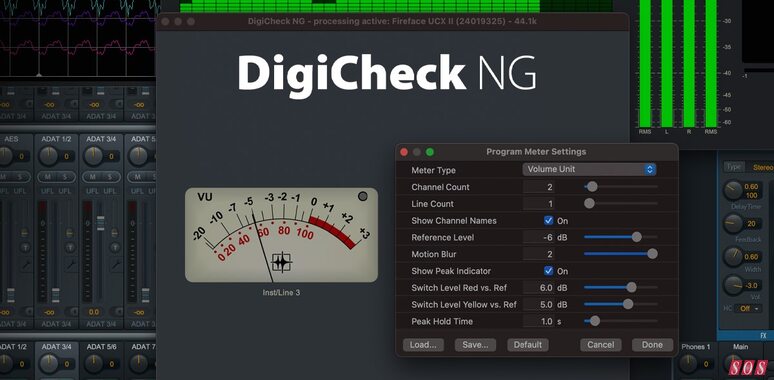Click the Width knob
The height and width of the screenshot is (380, 774).
[733, 257]
